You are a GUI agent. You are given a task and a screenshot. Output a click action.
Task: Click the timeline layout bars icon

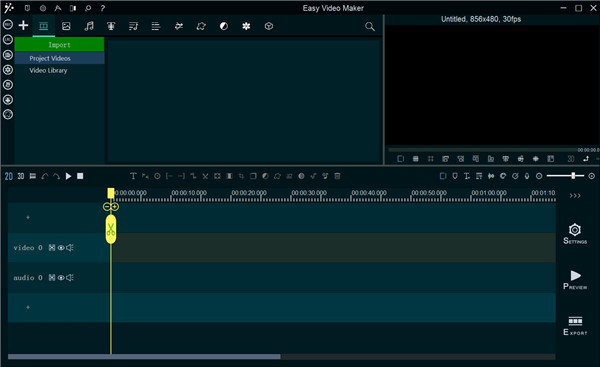pos(33,176)
